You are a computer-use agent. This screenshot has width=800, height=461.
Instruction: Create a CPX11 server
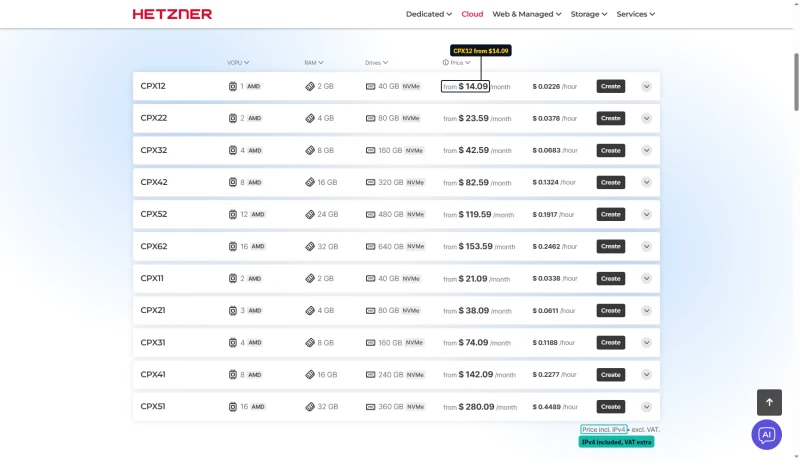611,278
